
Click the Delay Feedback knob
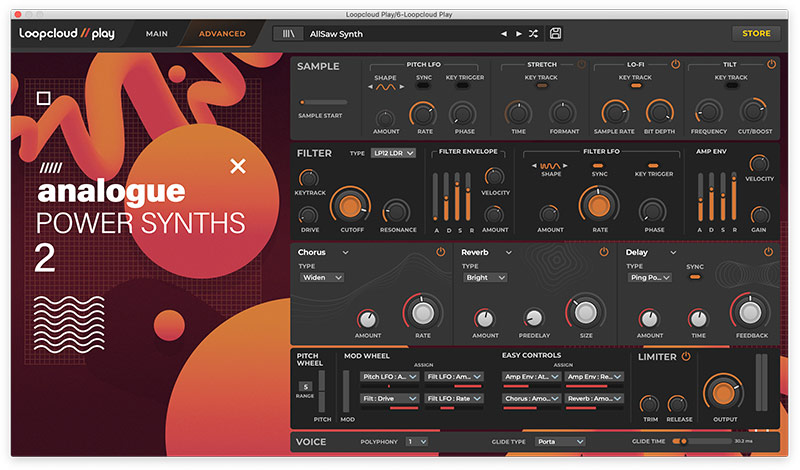click(750, 312)
